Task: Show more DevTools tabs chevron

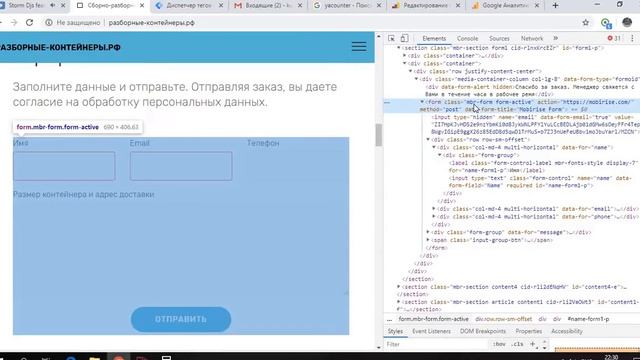Action: coord(556,38)
